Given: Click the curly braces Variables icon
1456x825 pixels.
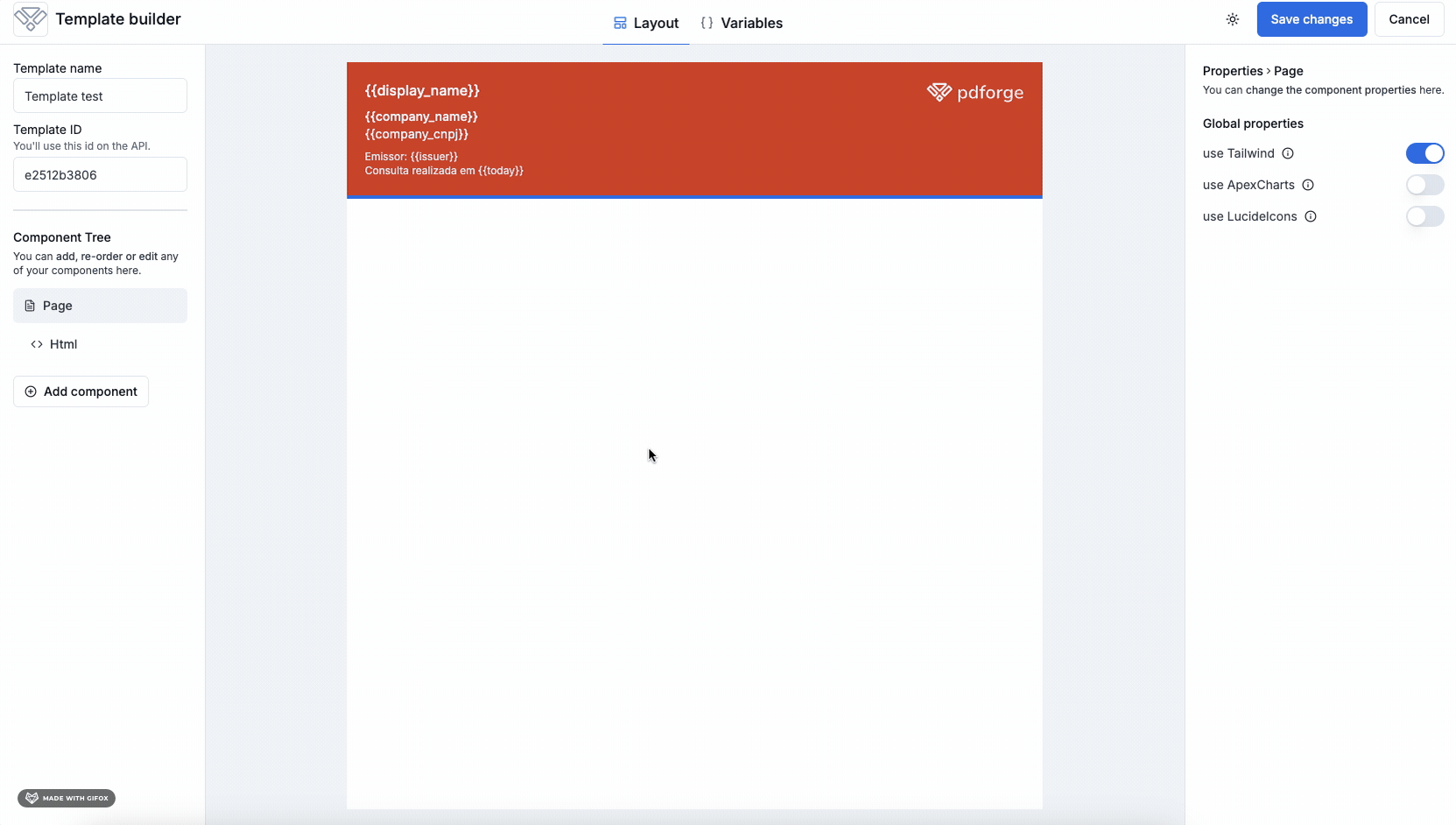Looking at the screenshot, I should tap(707, 24).
